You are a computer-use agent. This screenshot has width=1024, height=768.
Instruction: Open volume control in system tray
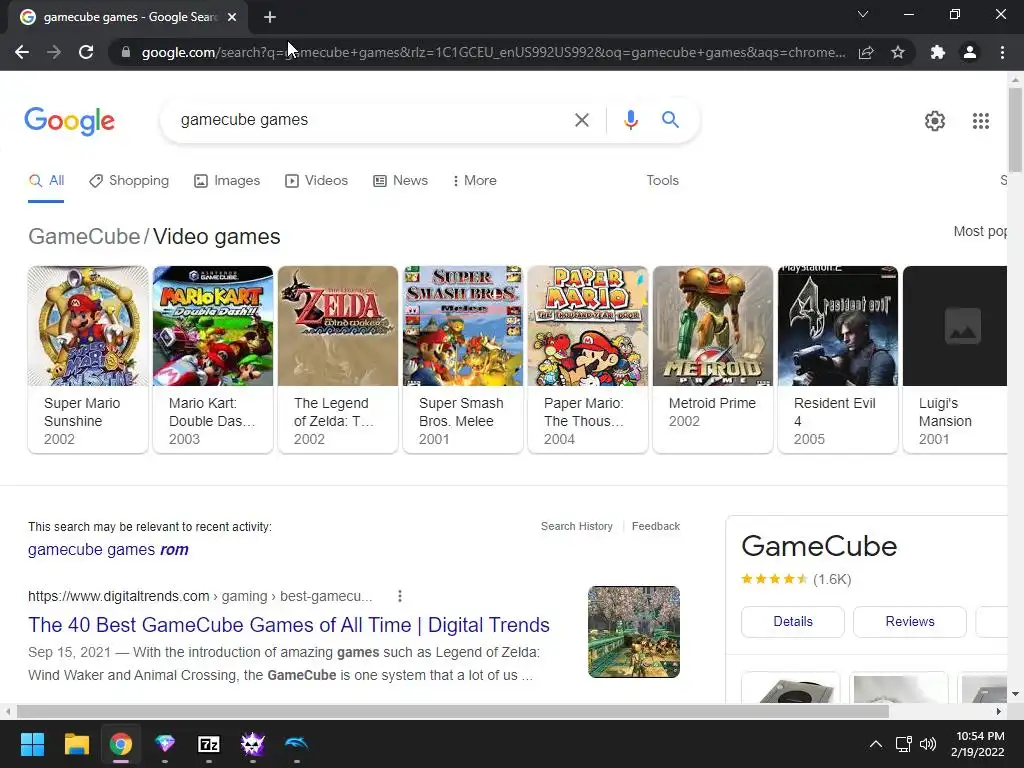[927, 744]
